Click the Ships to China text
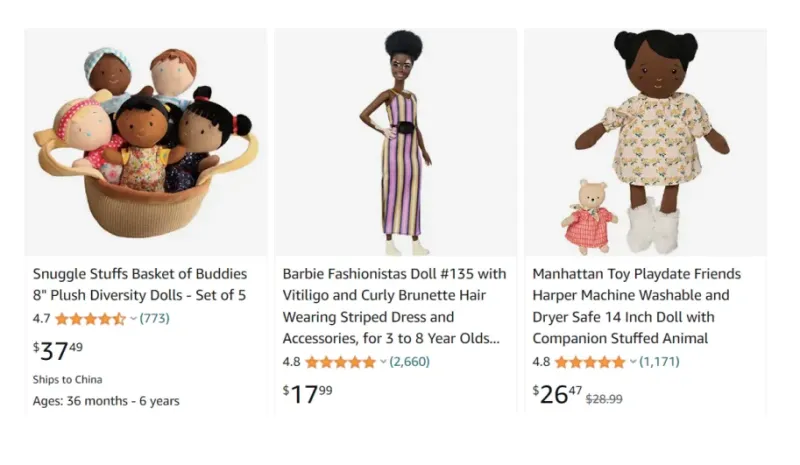800x465 pixels. point(67,379)
